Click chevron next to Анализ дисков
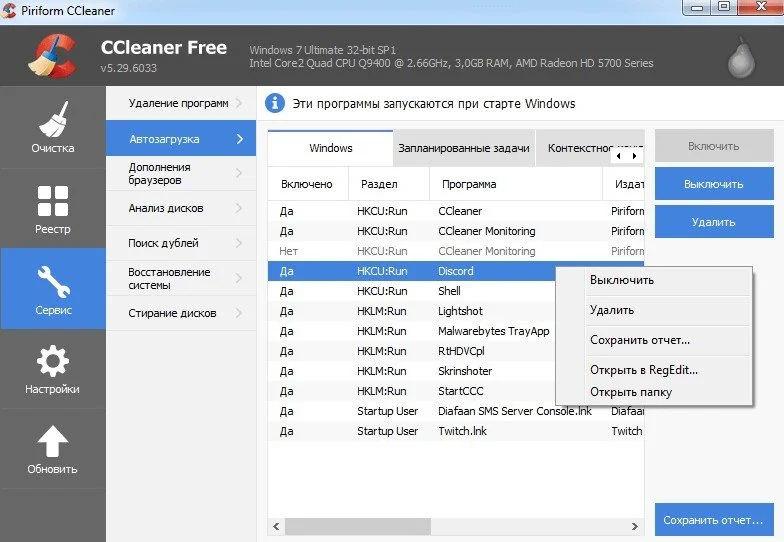784x542 pixels. (239, 208)
